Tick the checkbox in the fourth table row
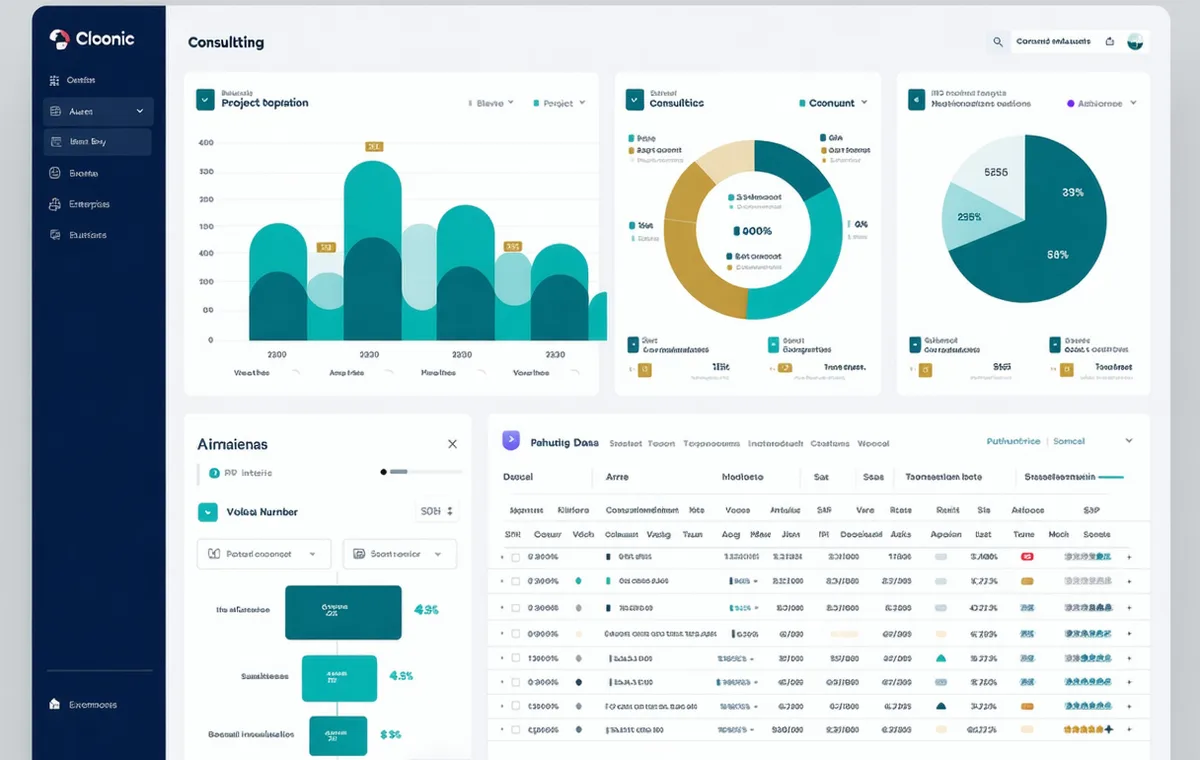Image resolution: width=1200 pixels, height=760 pixels. pyautogui.click(x=516, y=633)
